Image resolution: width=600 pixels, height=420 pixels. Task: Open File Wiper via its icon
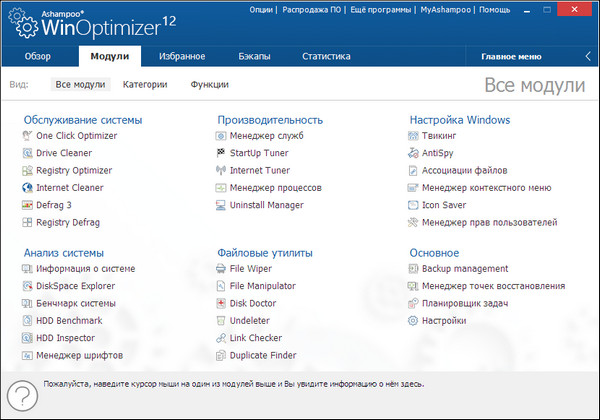221,269
